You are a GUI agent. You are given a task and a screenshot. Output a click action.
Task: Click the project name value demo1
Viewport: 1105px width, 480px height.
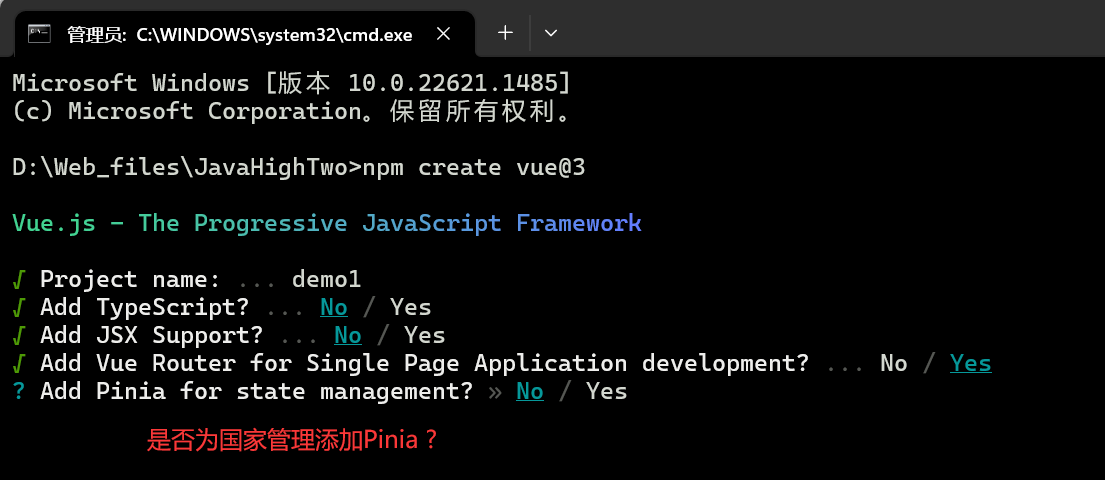click(x=326, y=279)
